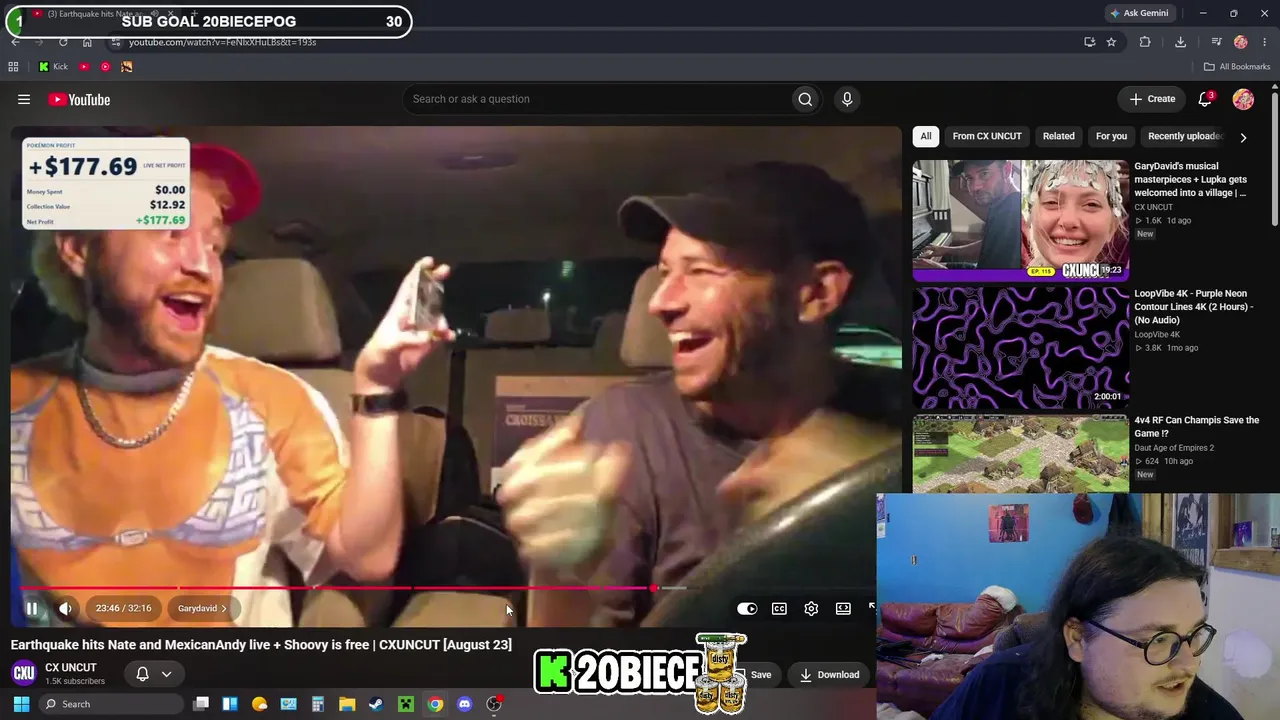Open the Garydavid chapter list
The image size is (1280, 720).
(202, 608)
